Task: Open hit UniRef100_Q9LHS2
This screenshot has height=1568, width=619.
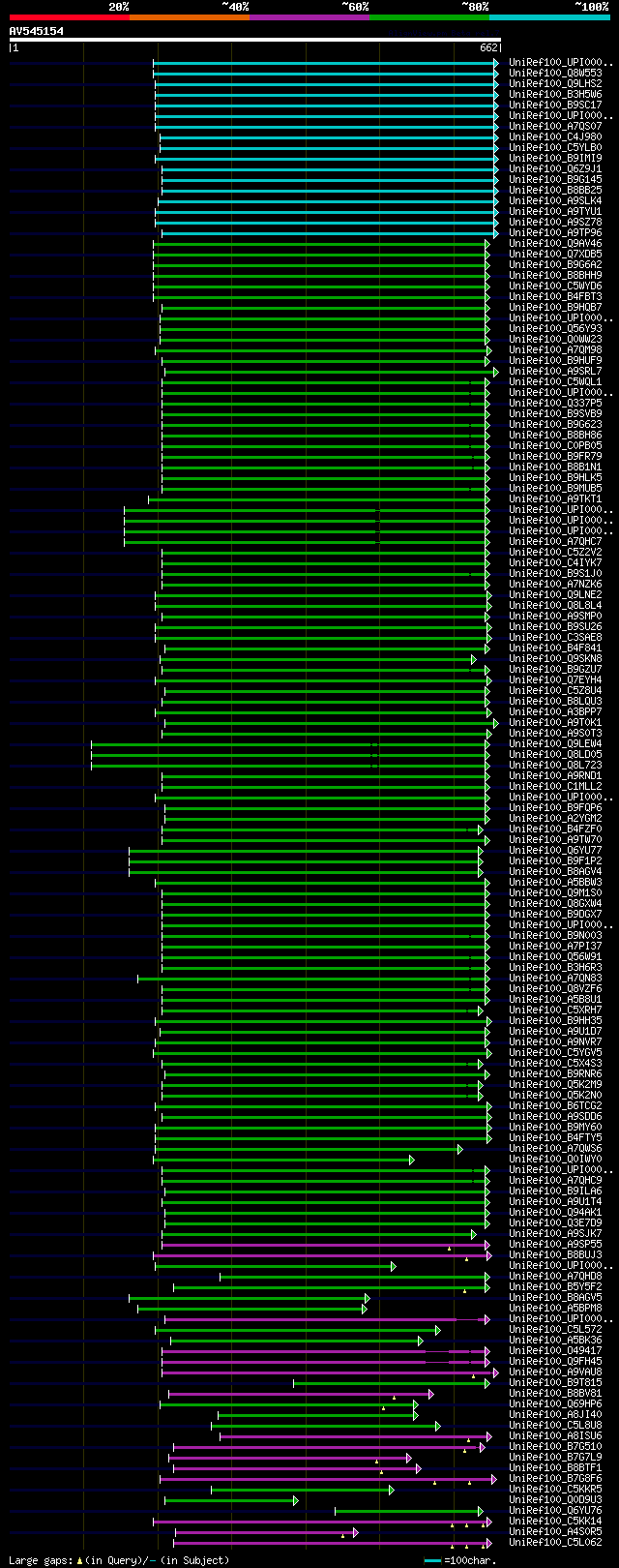Action: click(x=555, y=83)
